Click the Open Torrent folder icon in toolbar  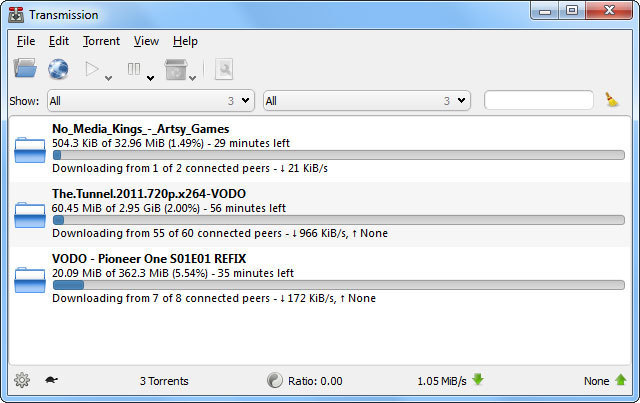(x=25, y=69)
